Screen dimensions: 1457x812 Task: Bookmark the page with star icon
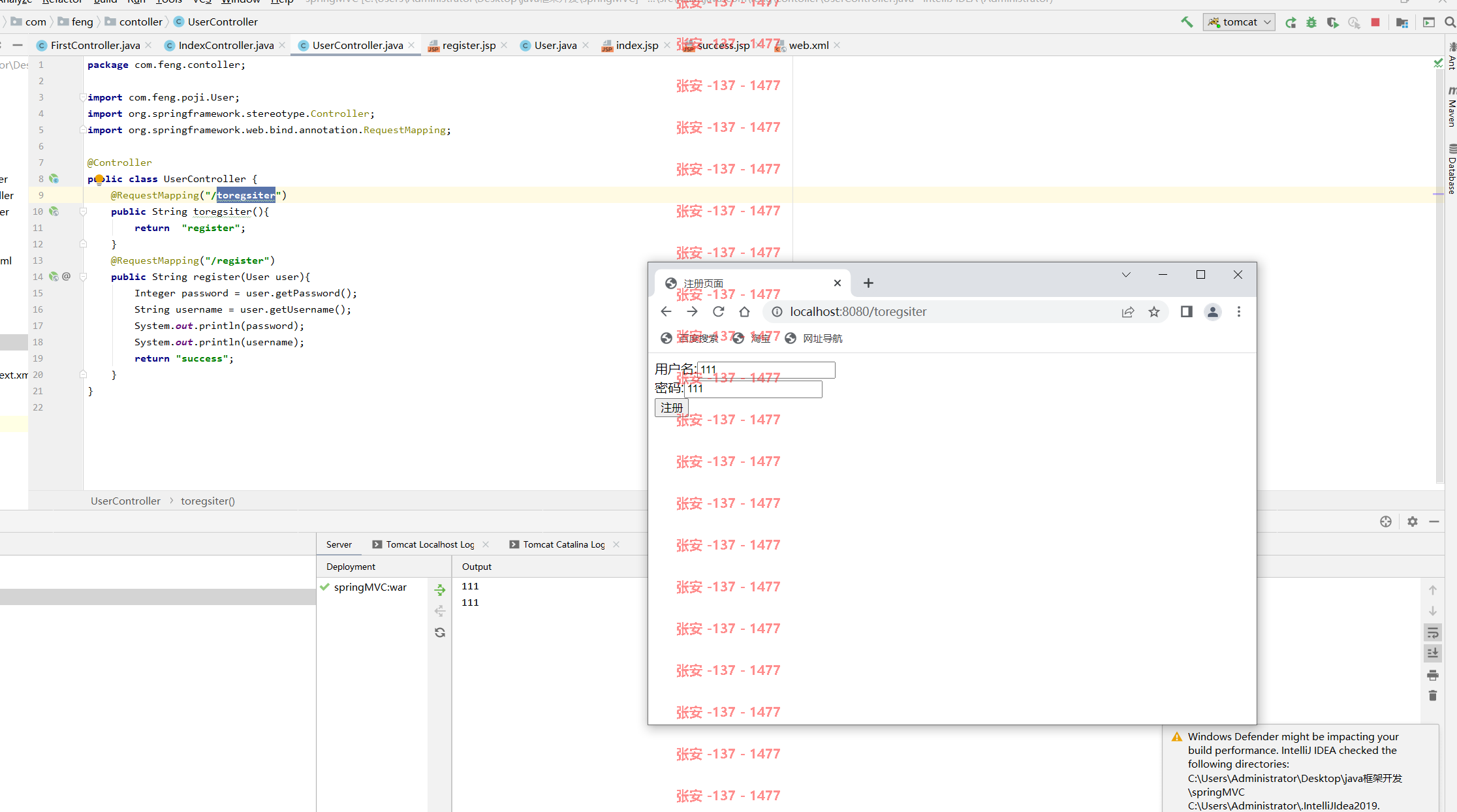(1154, 311)
